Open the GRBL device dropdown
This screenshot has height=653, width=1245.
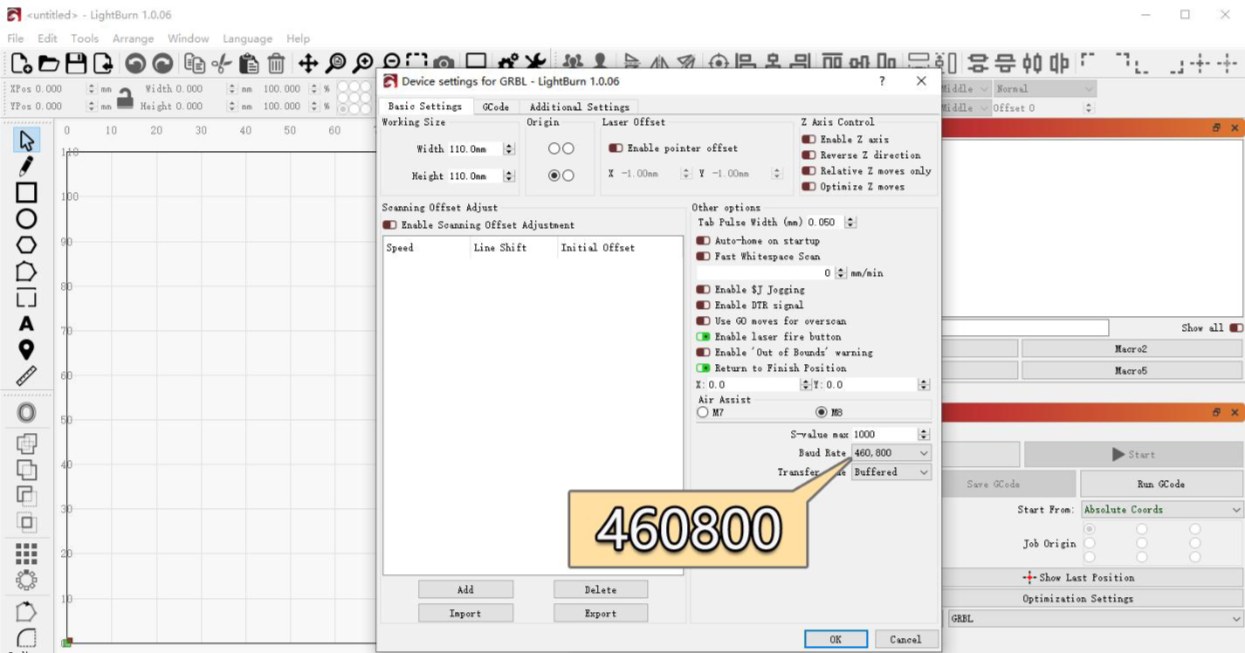point(1095,619)
